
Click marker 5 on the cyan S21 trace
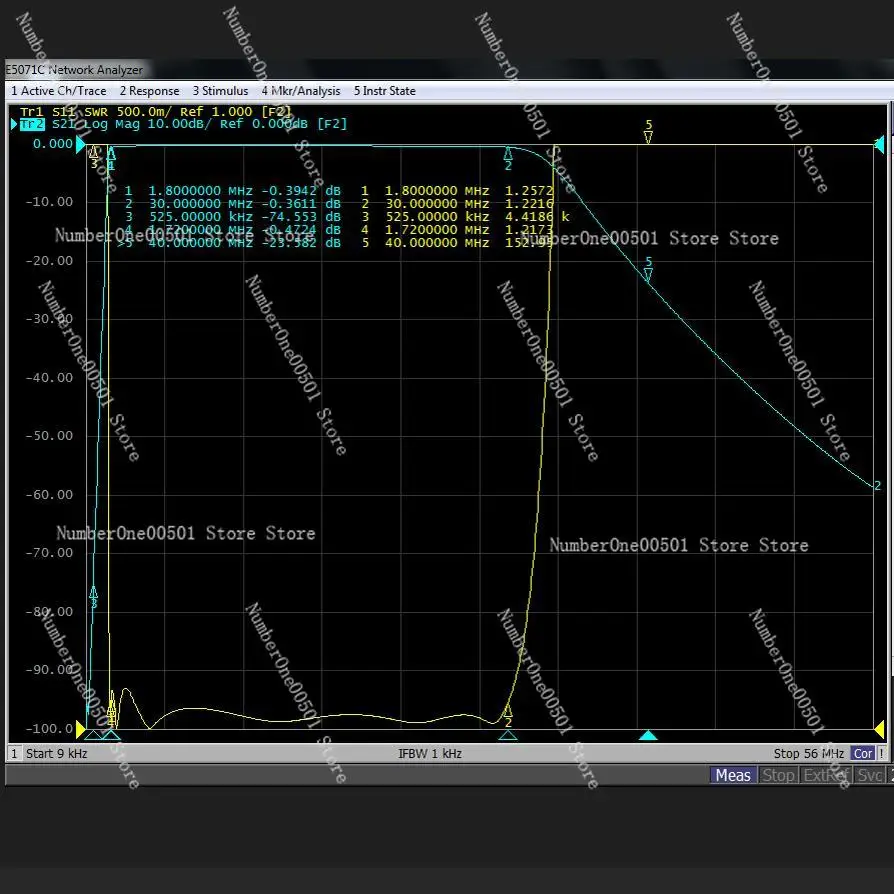point(648,269)
